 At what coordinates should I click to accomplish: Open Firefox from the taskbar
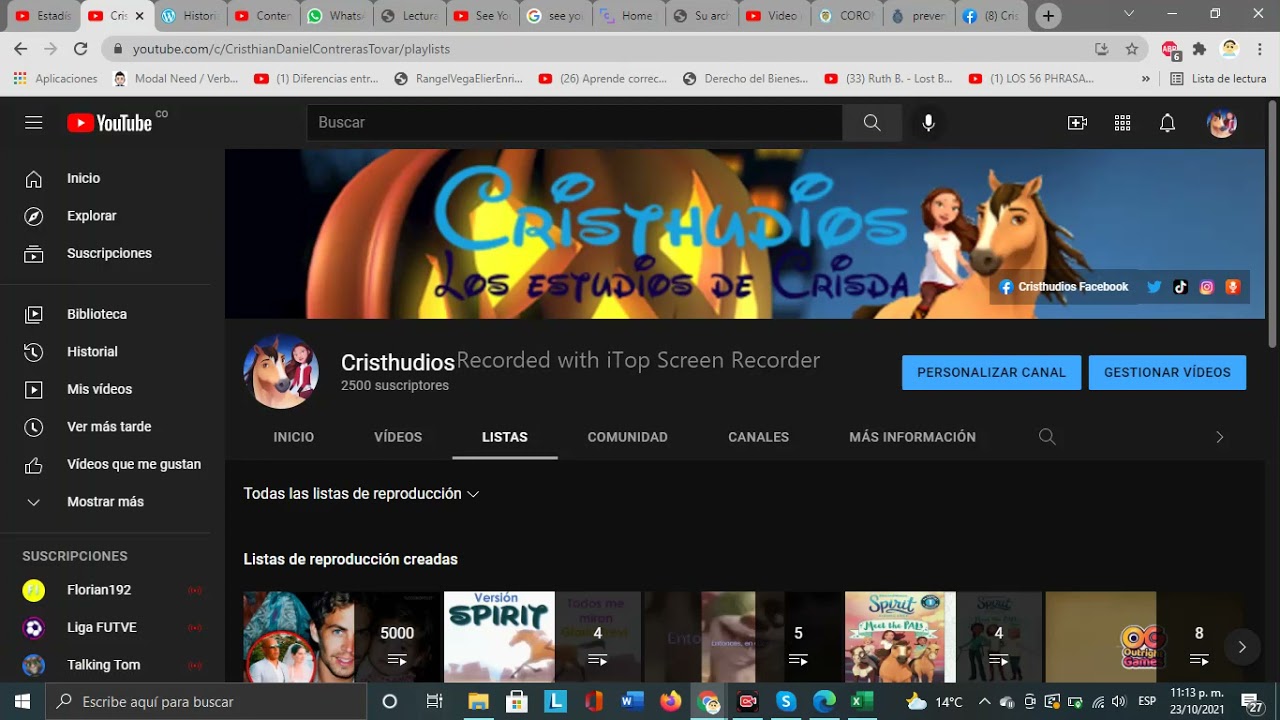(670, 702)
